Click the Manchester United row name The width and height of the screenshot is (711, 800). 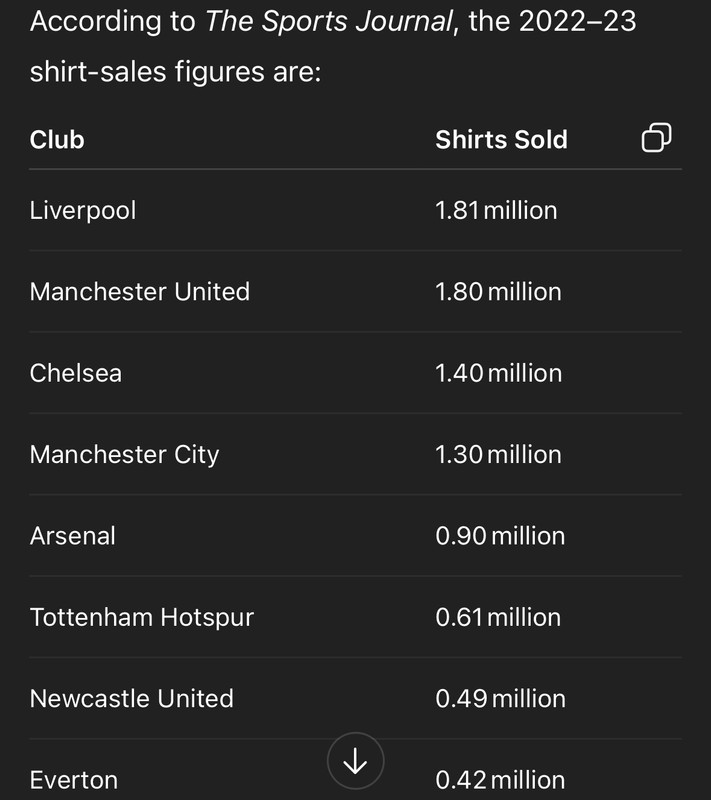140,292
